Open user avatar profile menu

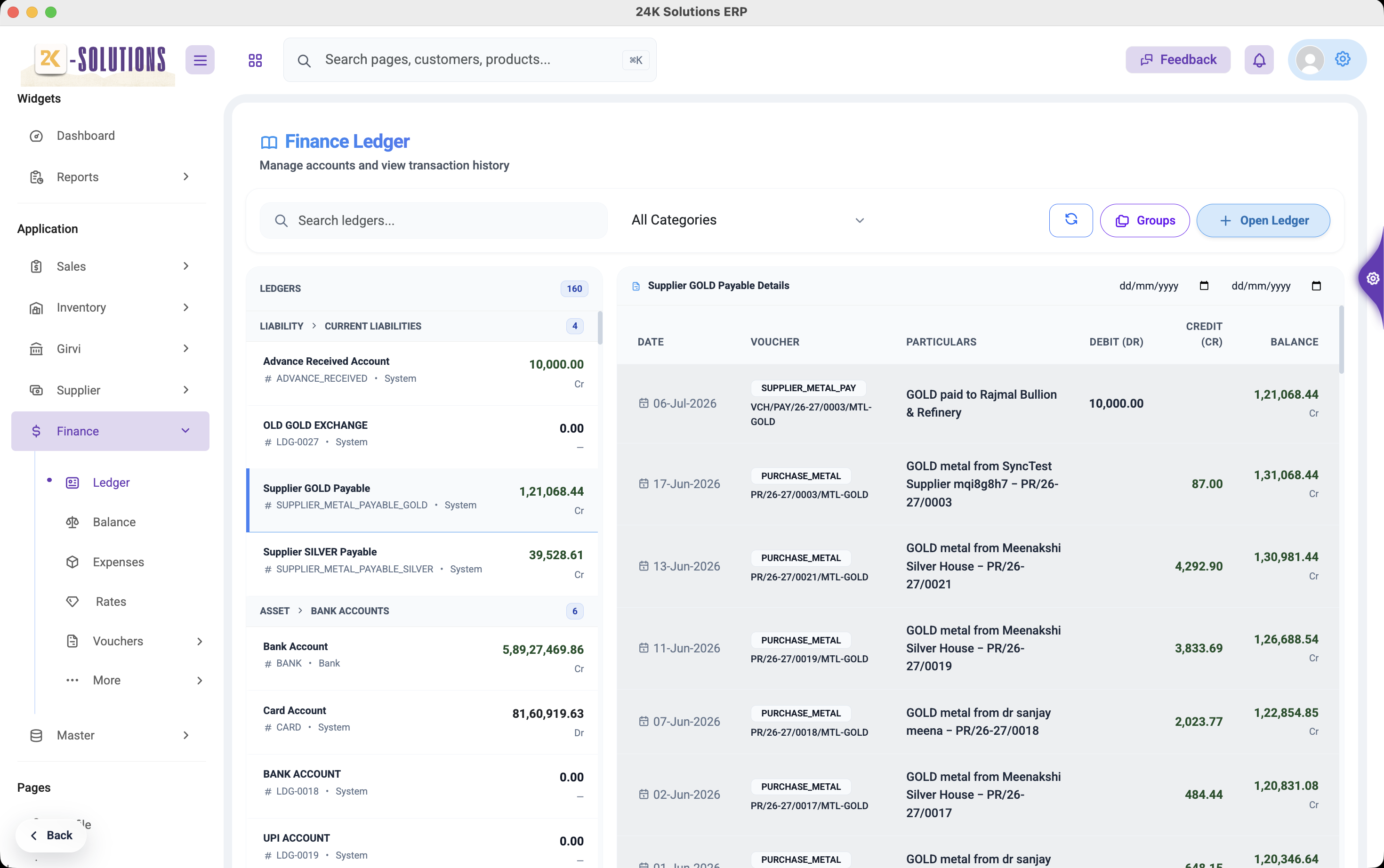click(1310, 60)
